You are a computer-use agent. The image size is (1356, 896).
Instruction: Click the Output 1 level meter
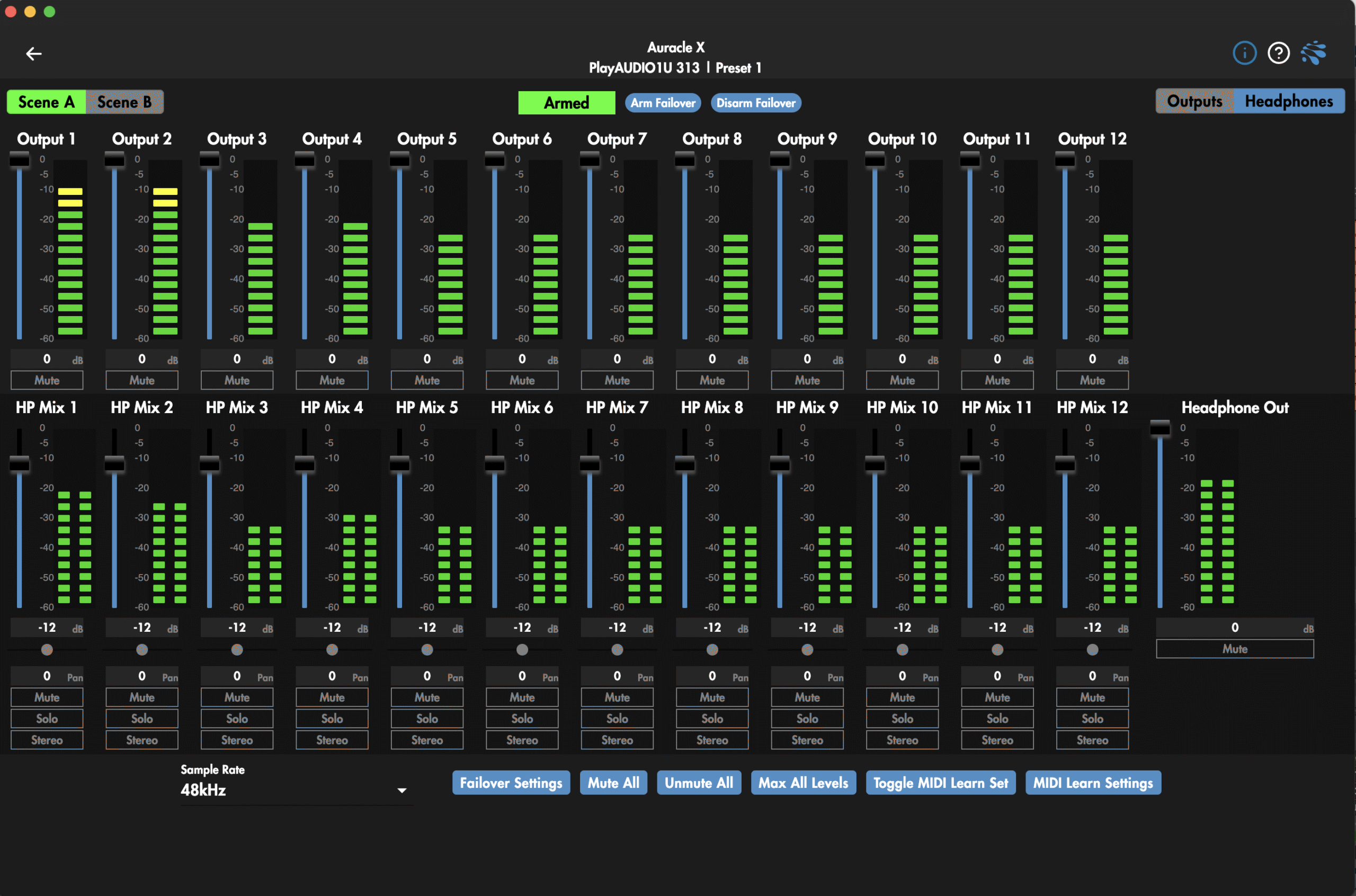click(70, 249)
